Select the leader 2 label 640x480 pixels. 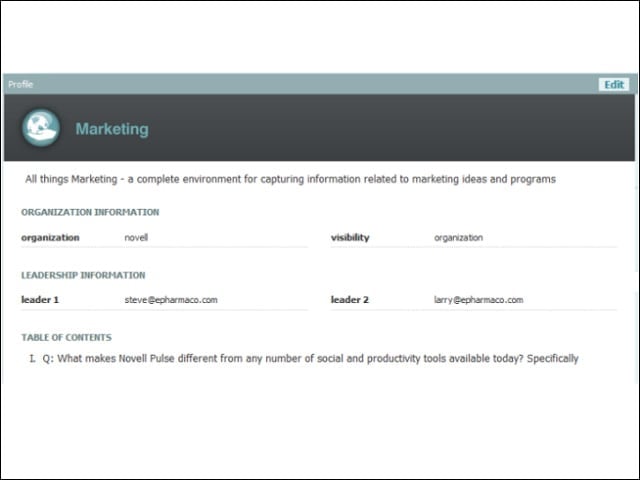pyautogui.click(x=350, y=300)
